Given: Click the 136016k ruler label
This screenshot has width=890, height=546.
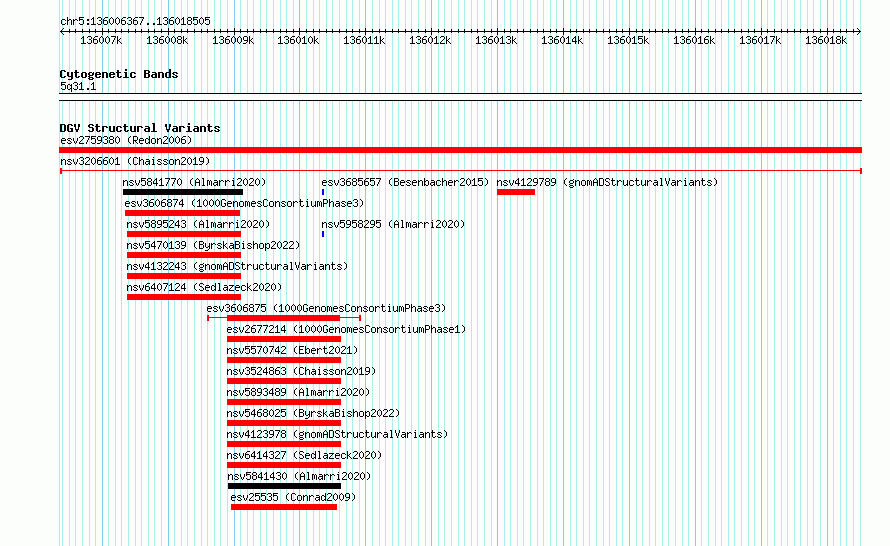Looking at the screenshot, I should point(694,40).
